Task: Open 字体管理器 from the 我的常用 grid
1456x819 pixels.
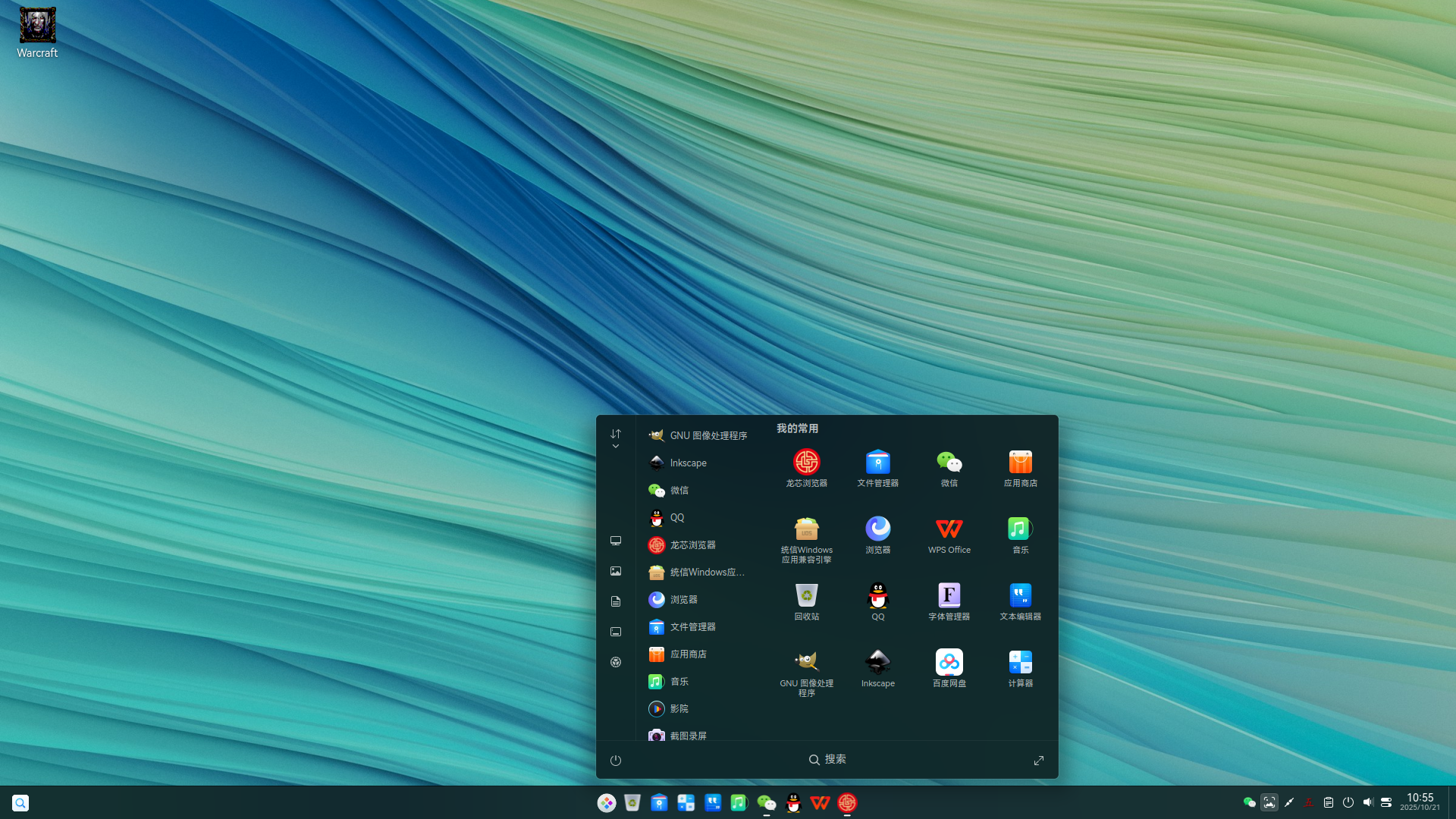Action: click(949, 601)
